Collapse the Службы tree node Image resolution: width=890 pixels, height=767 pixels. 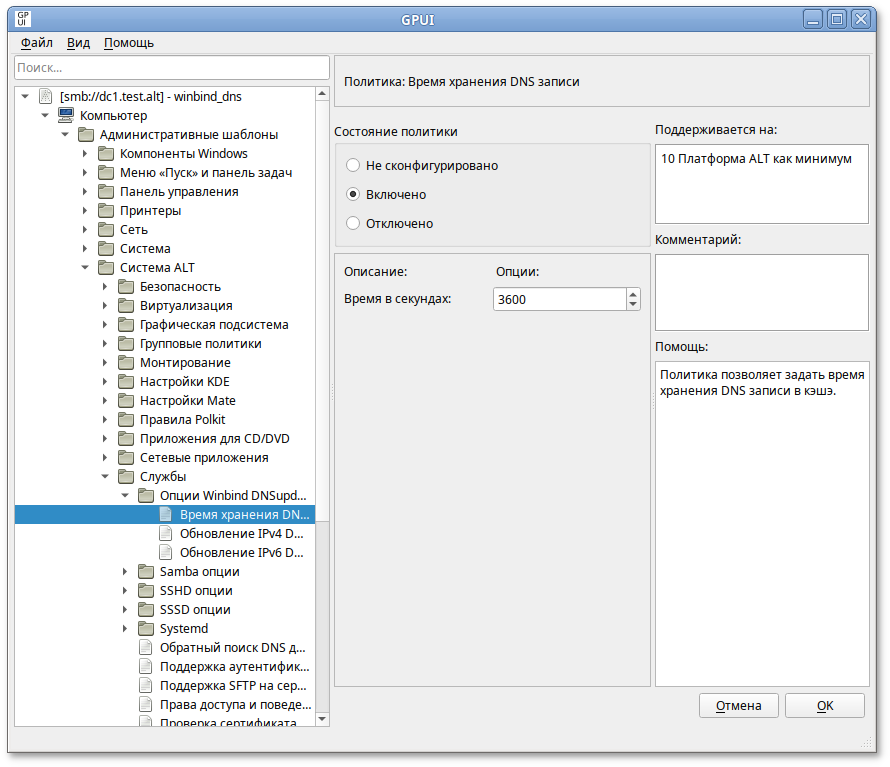tap(105, 477)
